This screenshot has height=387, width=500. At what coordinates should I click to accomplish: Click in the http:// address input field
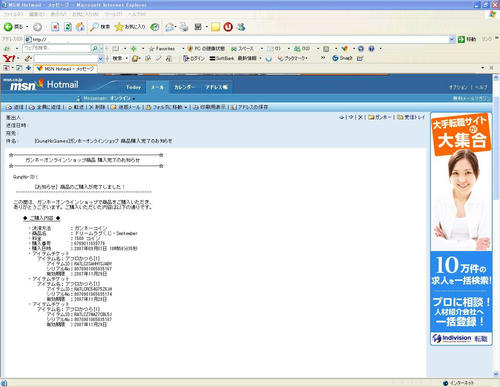click(240, 39)
